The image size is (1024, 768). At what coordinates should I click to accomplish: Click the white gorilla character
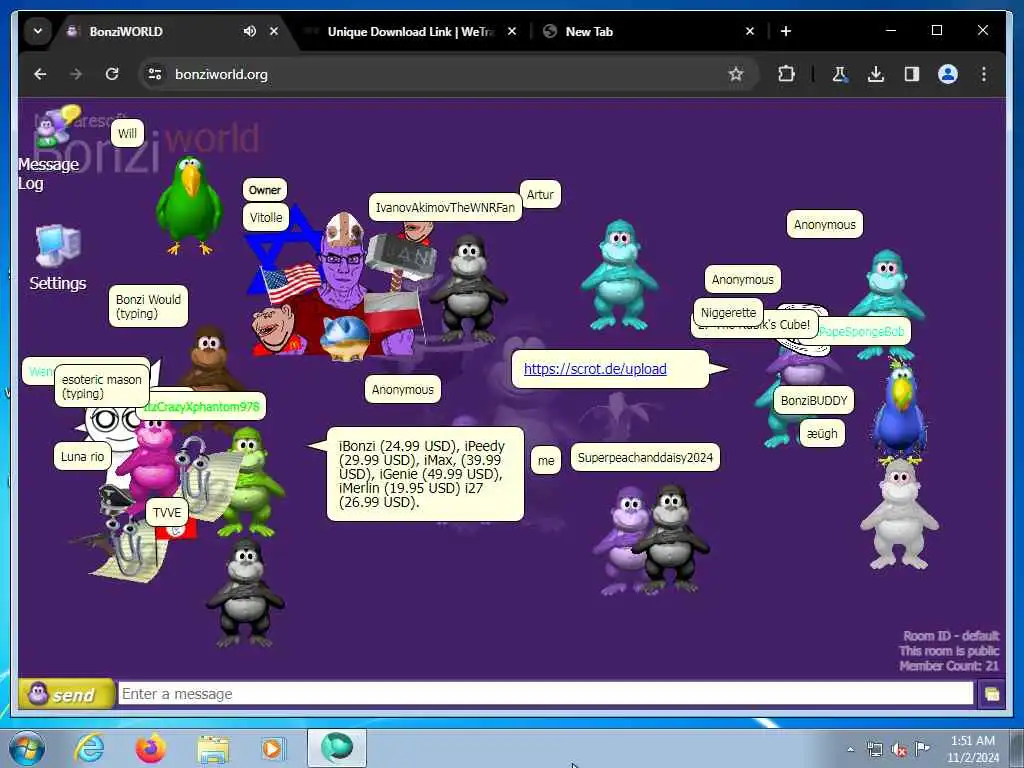[900, 514]
